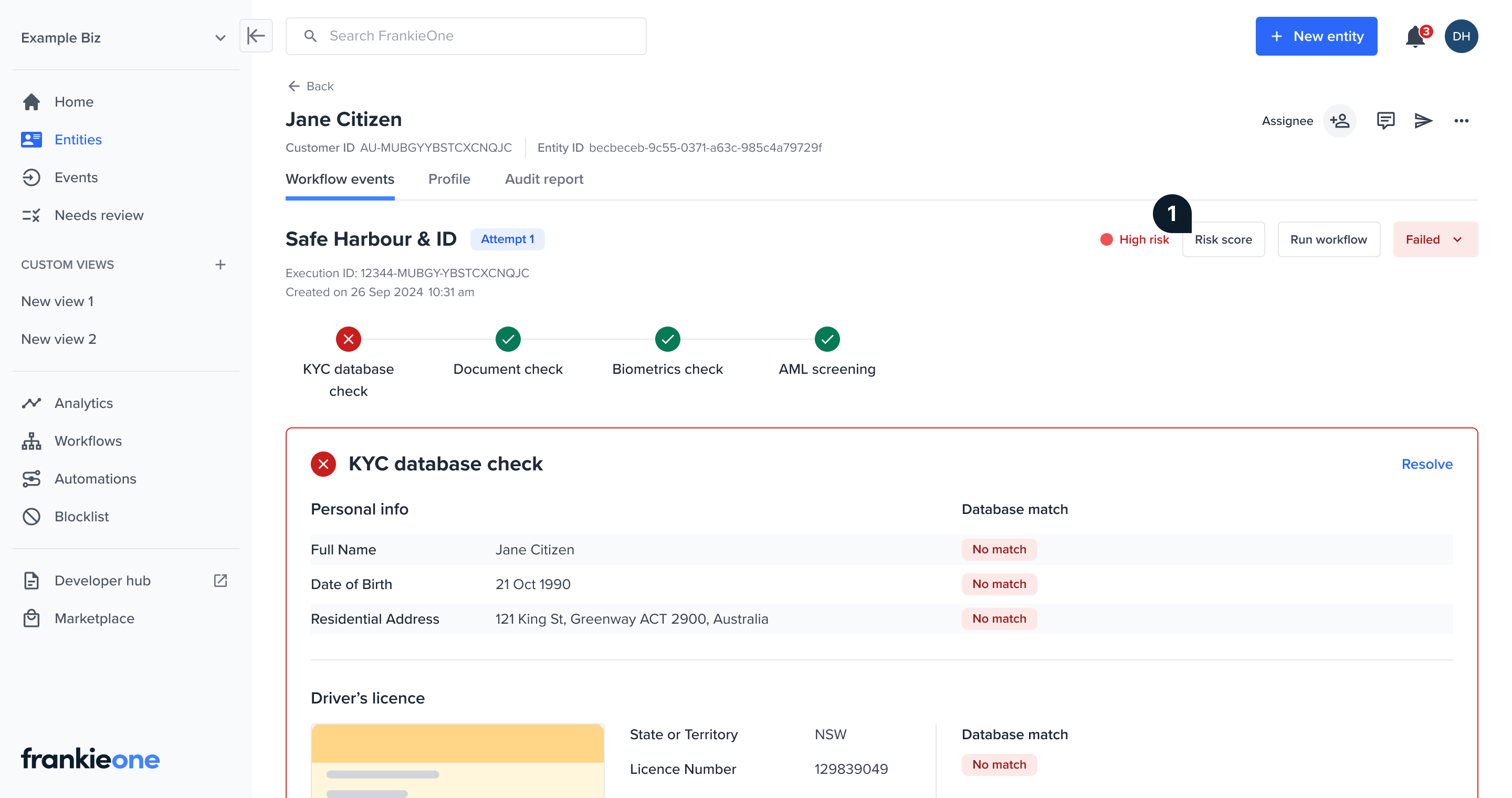This screenshot has width=1512, height=798.
Task: Click the Date of Birth No match badge
Action: [x=999, y=584]
